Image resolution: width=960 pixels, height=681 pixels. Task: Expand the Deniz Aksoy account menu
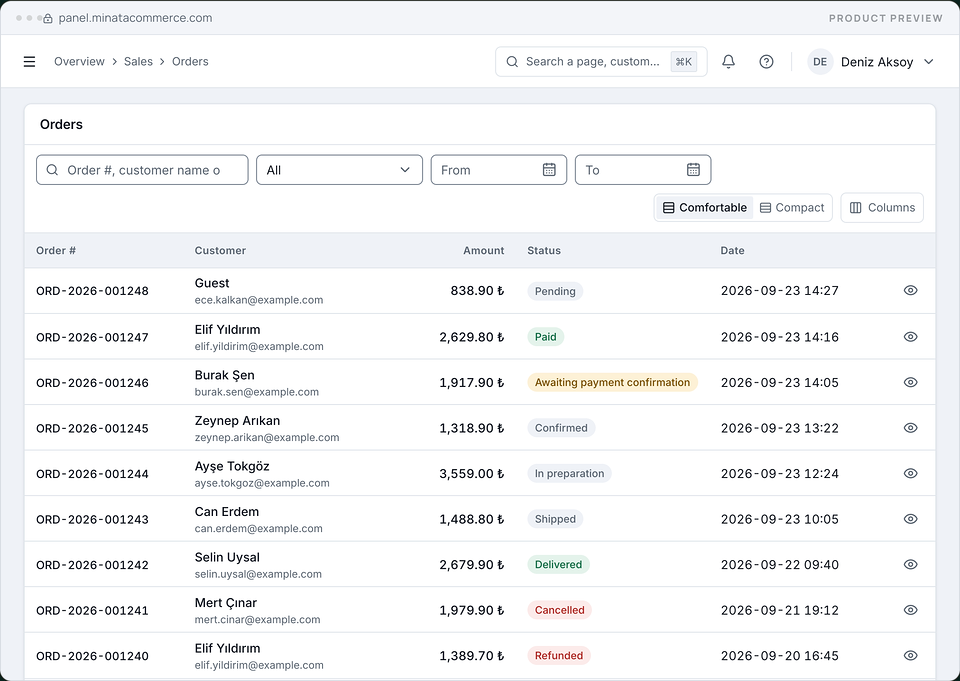[928, 62]
